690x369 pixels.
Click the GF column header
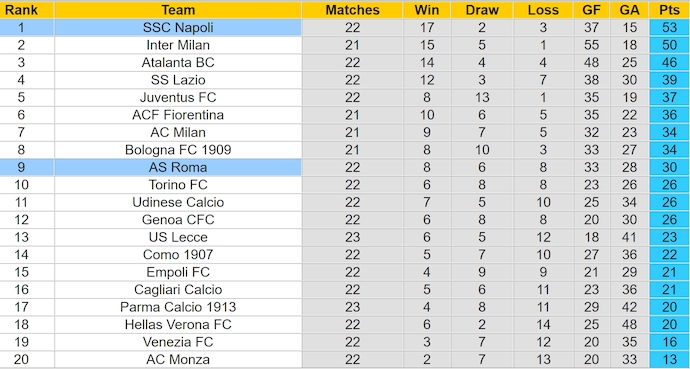click(591, 10)
